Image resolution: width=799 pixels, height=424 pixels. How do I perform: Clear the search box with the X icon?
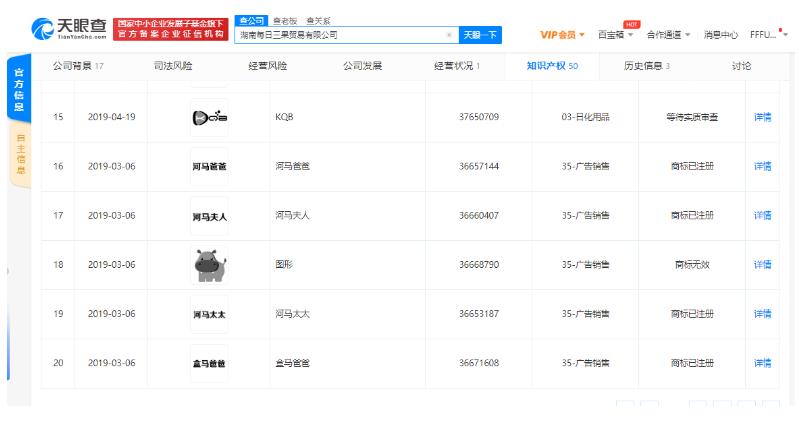tap(448, 35)
